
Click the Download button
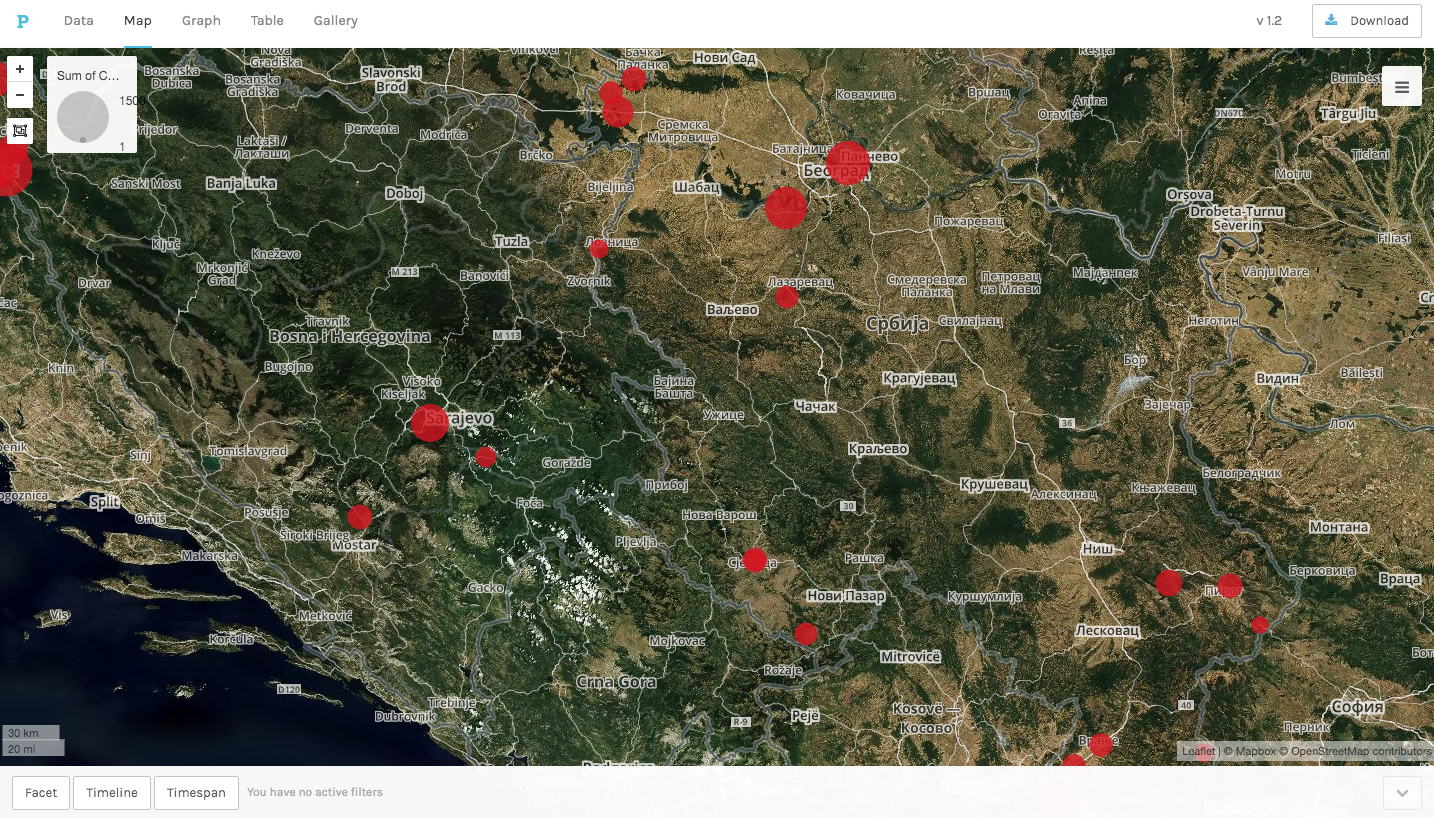[1367, 21]
